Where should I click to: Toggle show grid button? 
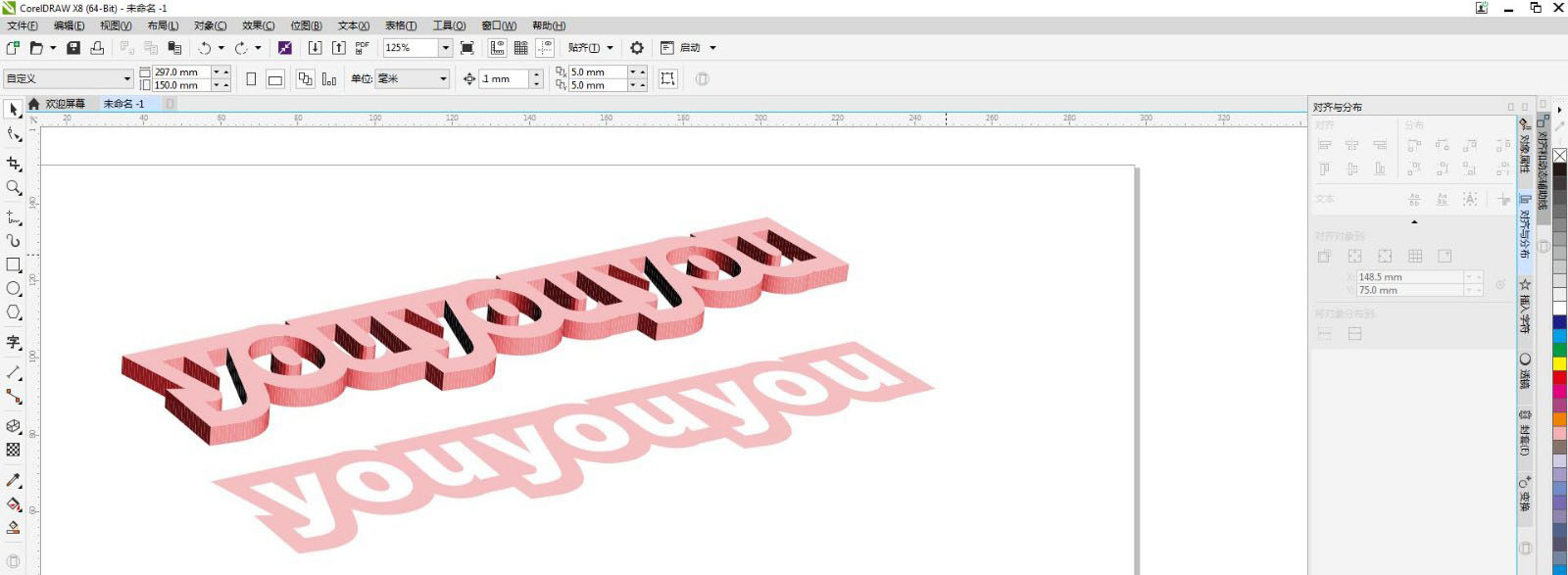click(521, 48)
